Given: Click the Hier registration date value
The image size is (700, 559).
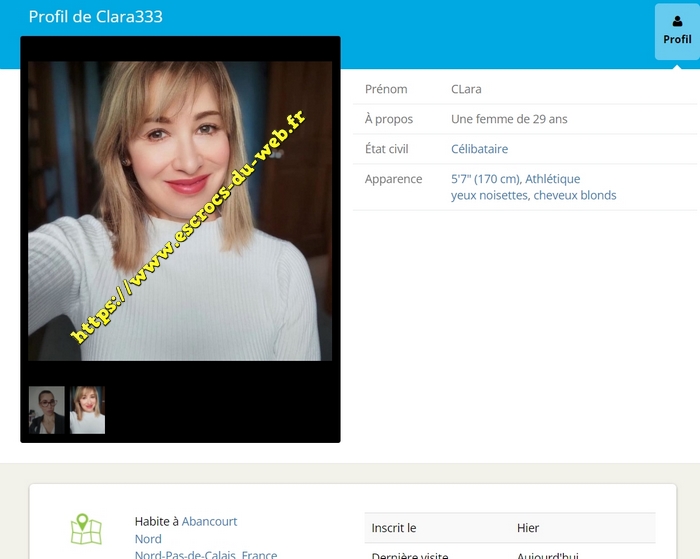Looking at the screenshot, I should (x=528, y=528).
